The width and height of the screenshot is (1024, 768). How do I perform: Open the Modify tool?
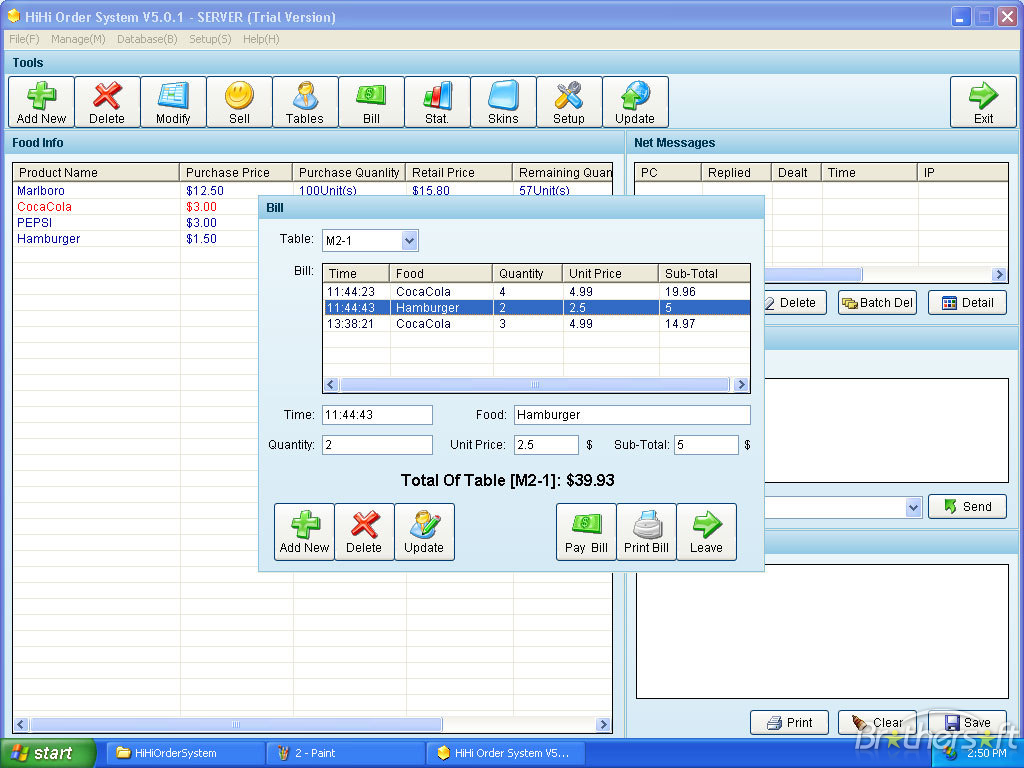click(x=173, y=102)
